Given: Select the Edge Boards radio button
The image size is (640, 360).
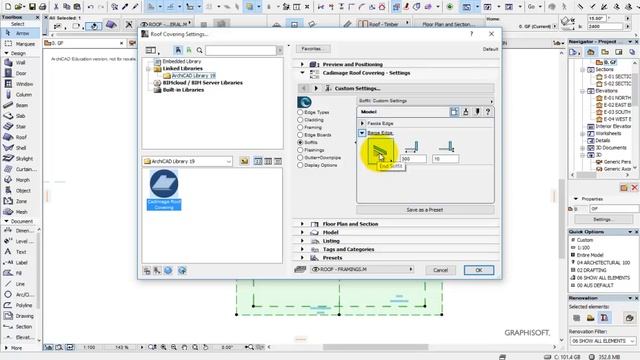Looking at the screenshot, I should click(x=300, y=135).
